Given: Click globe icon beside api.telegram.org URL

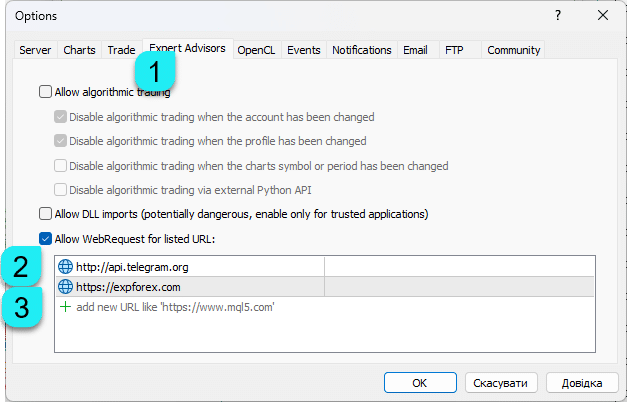Looking at the screenshot, I should (66, 267).
